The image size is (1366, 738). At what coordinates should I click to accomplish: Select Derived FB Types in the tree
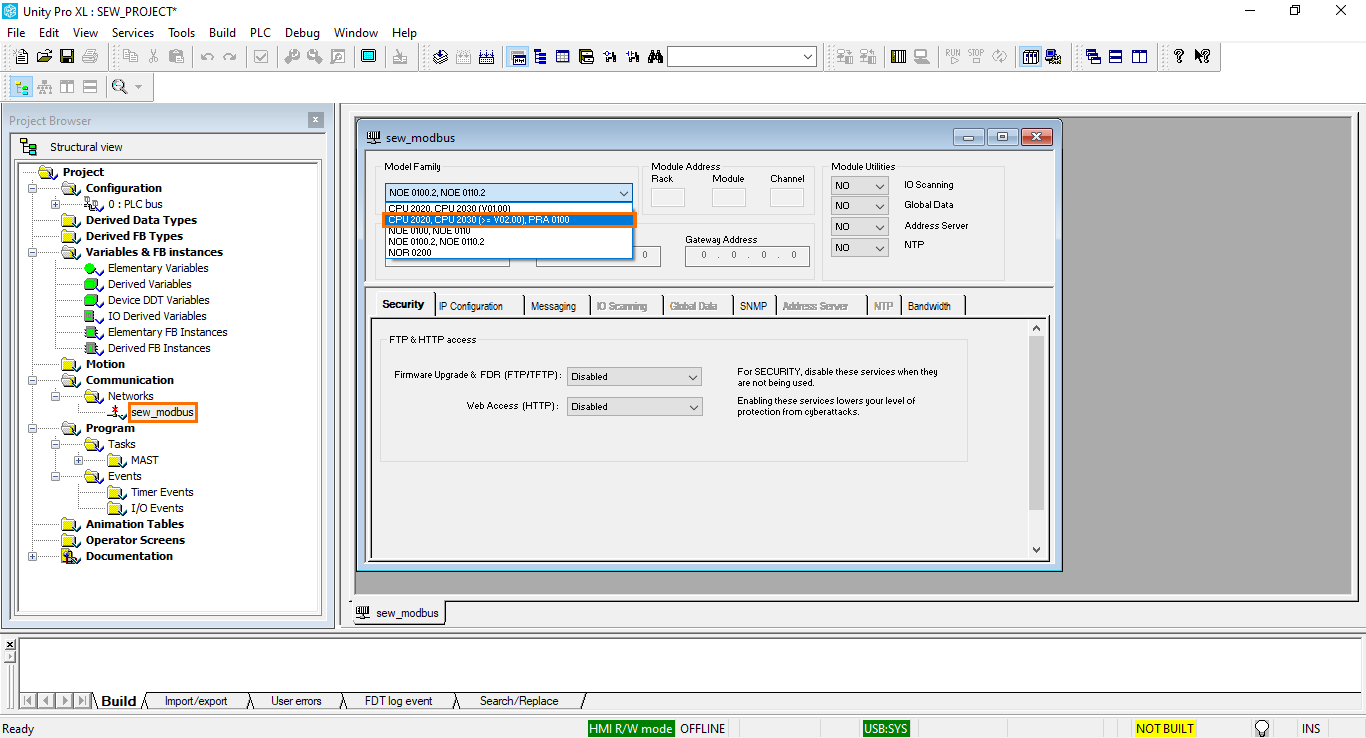click(x=134, y=236)
